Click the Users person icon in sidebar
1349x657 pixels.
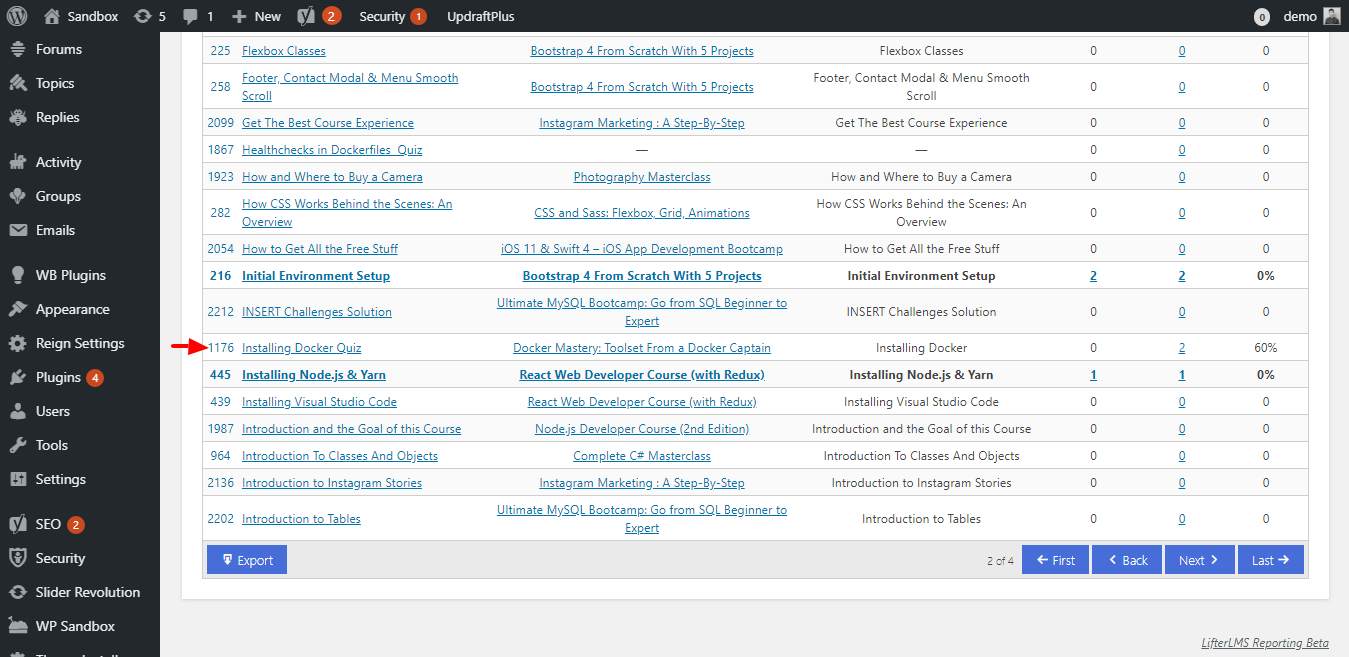pos(17,411)
